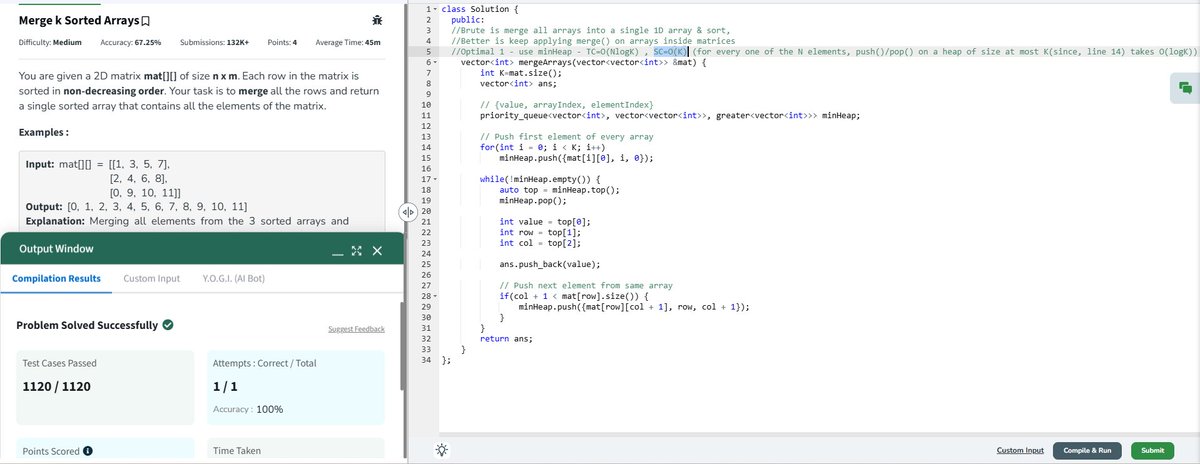Viewport: 1200px width, 464px height.
Task: Click code line 'vector<int> ans;'
Action: (x=518, y=83)
